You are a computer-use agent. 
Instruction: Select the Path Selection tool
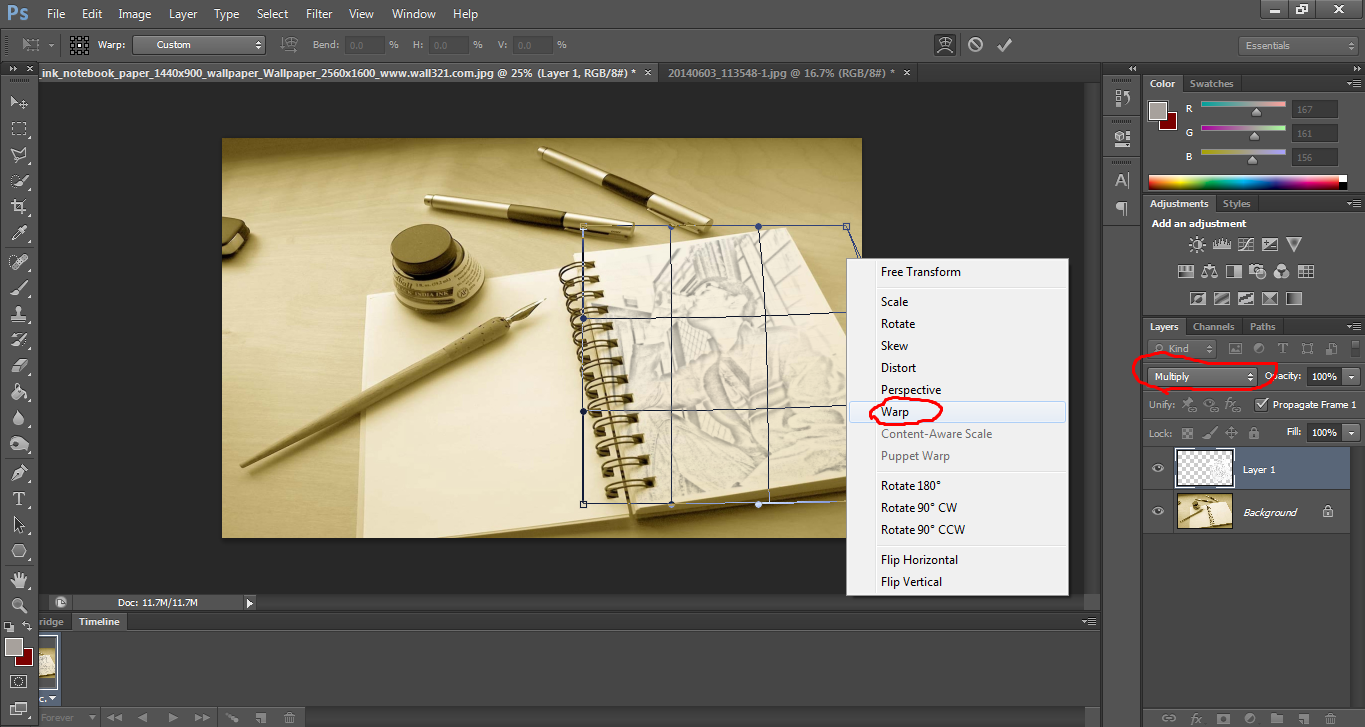(19, 524)
